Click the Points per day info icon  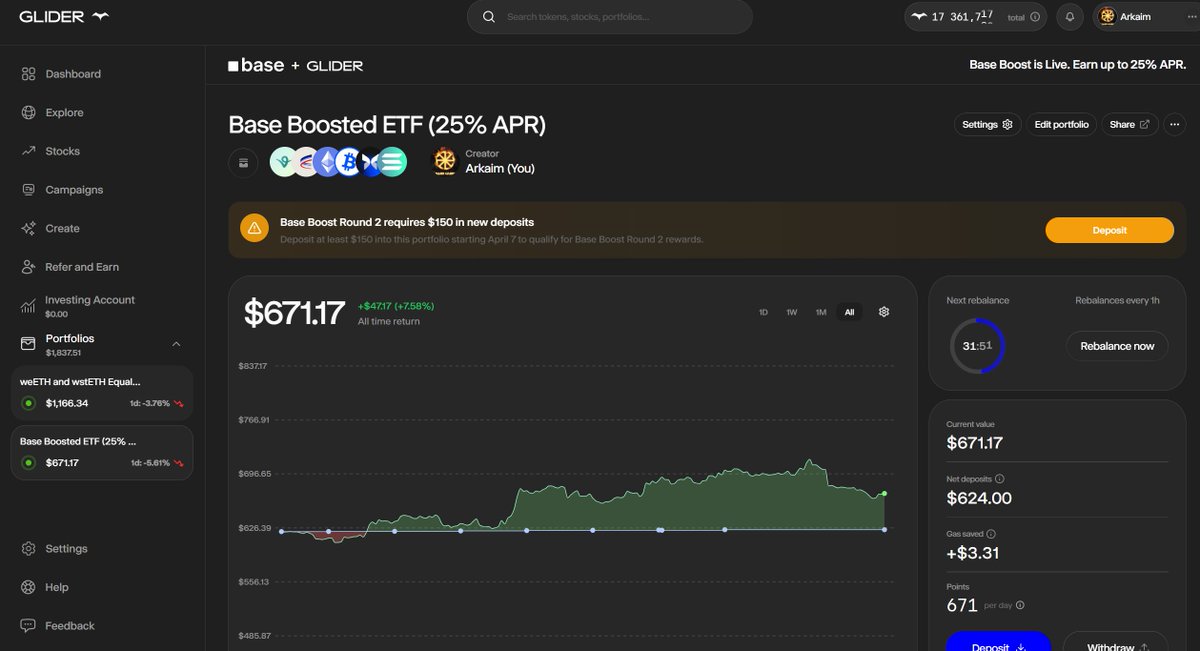coord(1019,605)
